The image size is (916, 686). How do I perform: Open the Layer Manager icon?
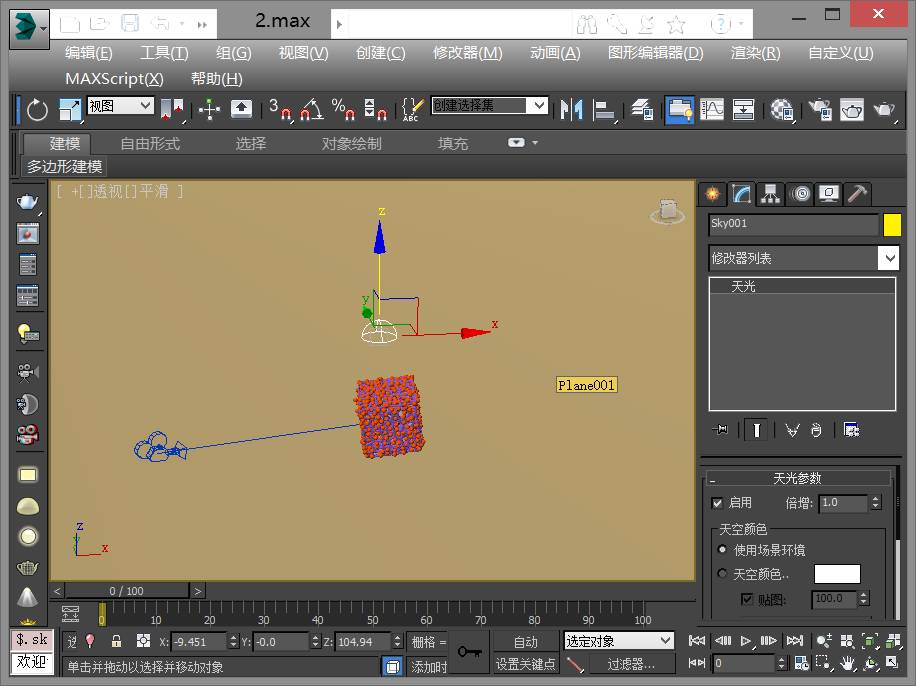click(643, 109)
